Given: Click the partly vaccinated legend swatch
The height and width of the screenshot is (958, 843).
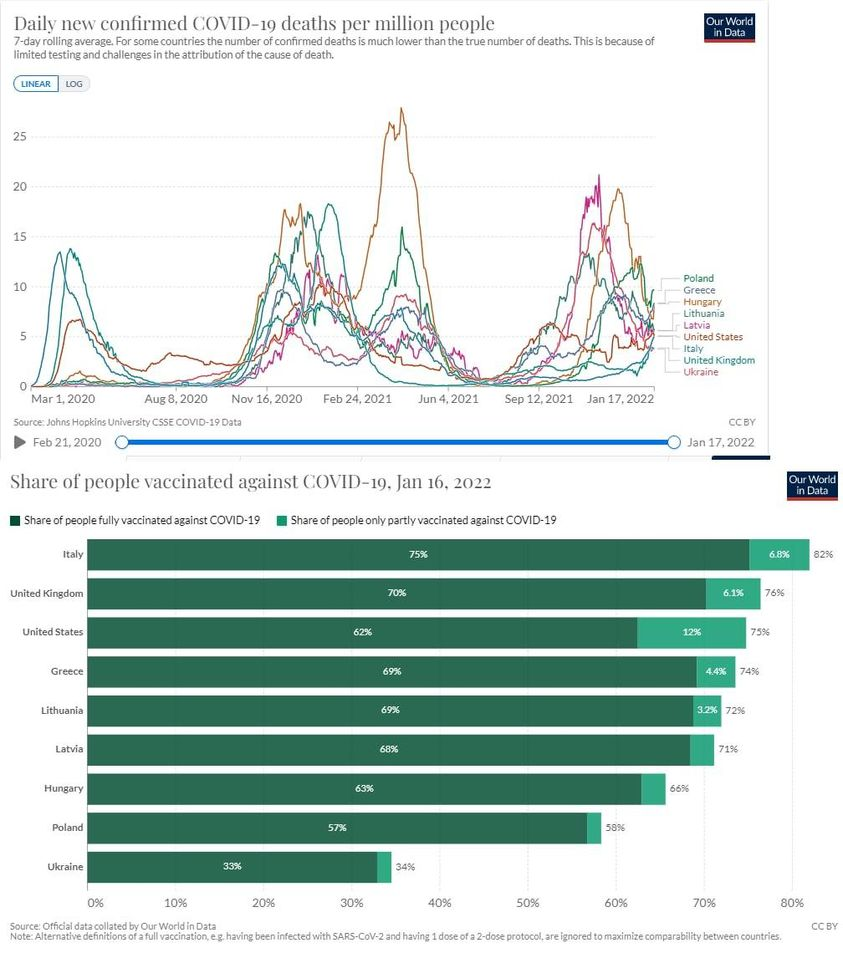Looking at the screenshot, I should click(x=282, y=521).
